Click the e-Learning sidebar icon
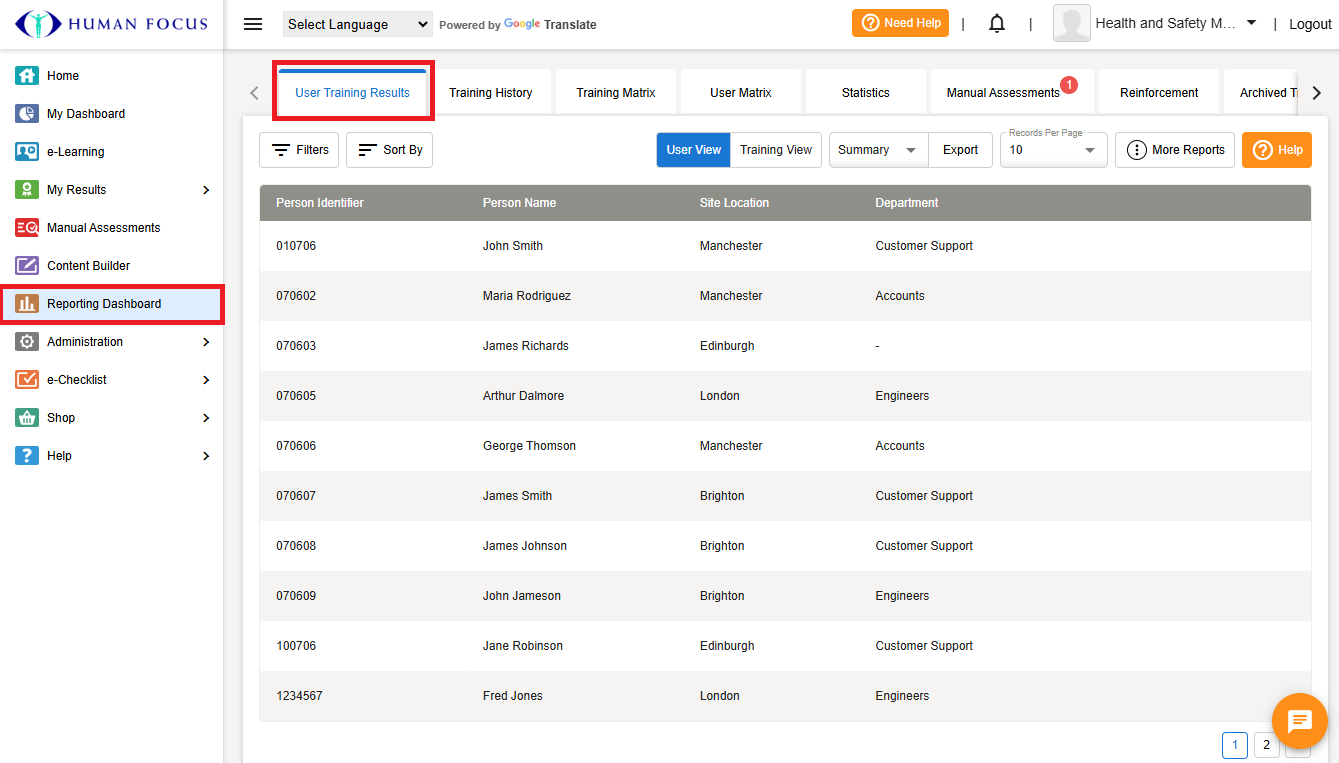This screenshot has height=763, width=1339. coord(27,152)
